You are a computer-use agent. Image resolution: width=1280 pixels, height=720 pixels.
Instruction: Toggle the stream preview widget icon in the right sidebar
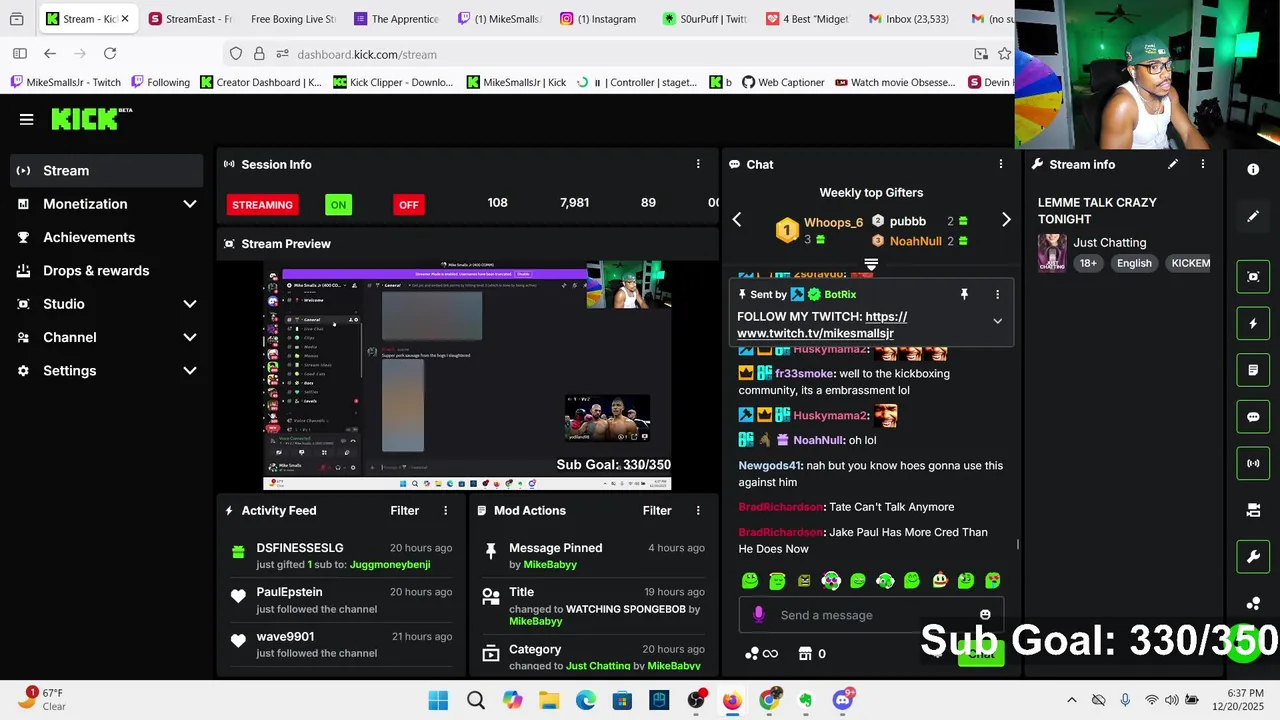coord(1253,277)
